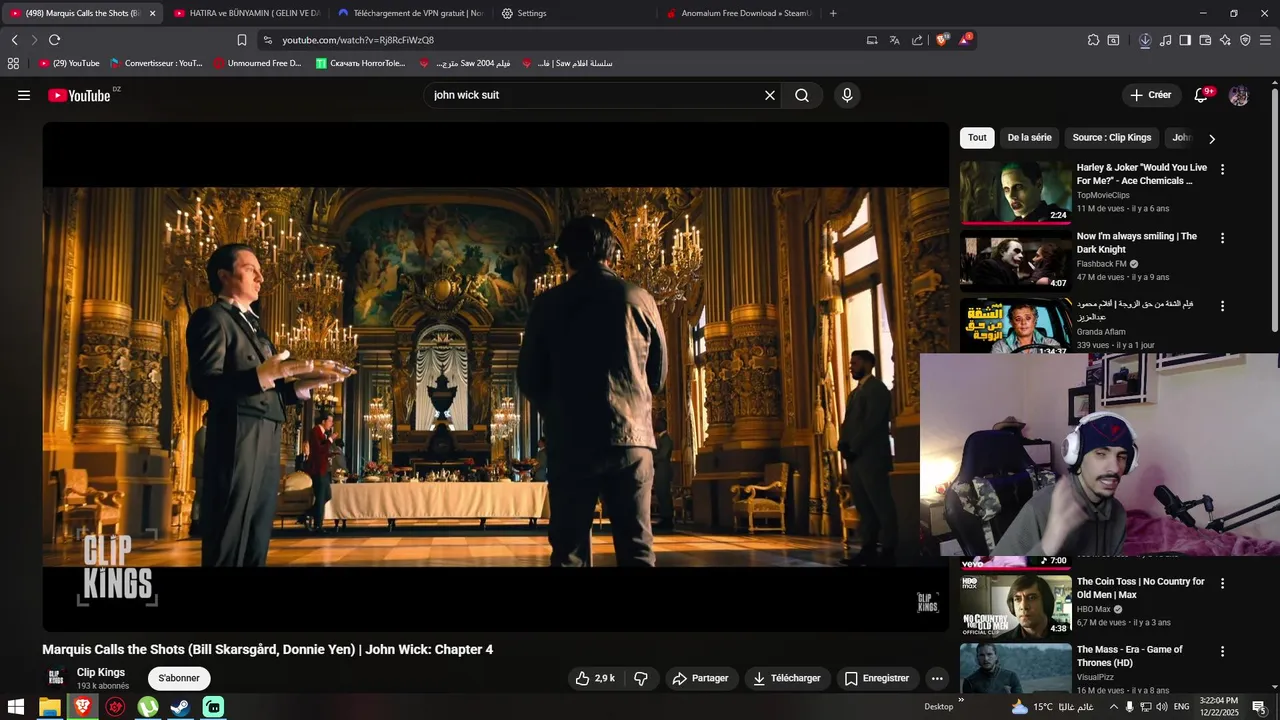Open the Windows Start menu
The image size is (1280, 720).
[x=16, y=707]
